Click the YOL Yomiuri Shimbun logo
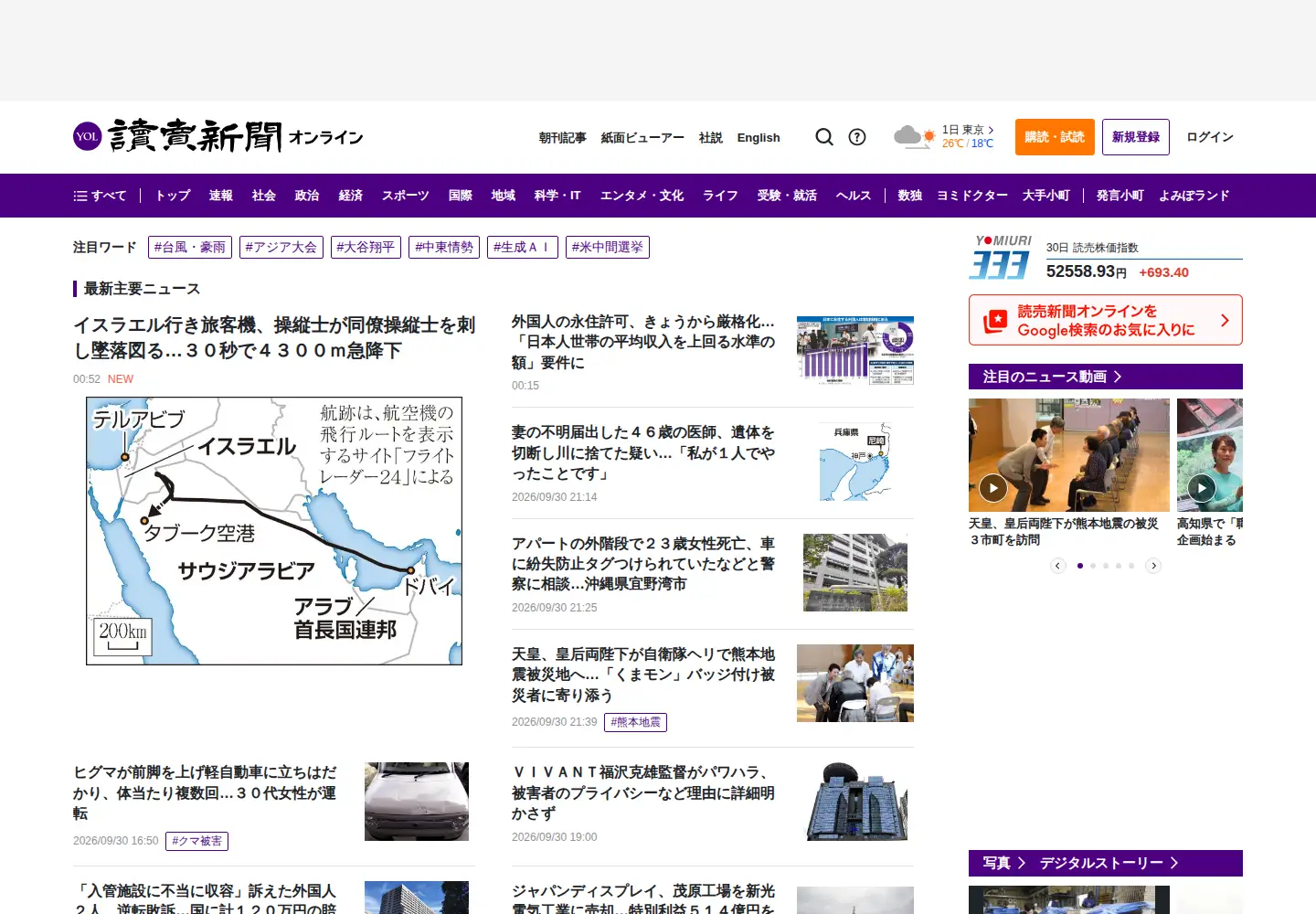Screen dimensions: 1316x914 tap(218, 136)
